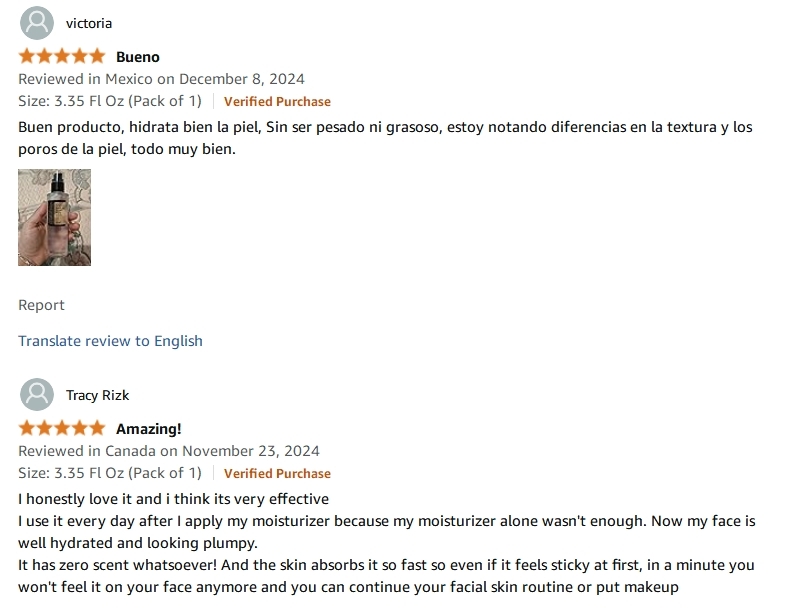The height and width of the screenshot is (613, 804).
Task: Open the Bueno review title
Action: tap(138, 57)
